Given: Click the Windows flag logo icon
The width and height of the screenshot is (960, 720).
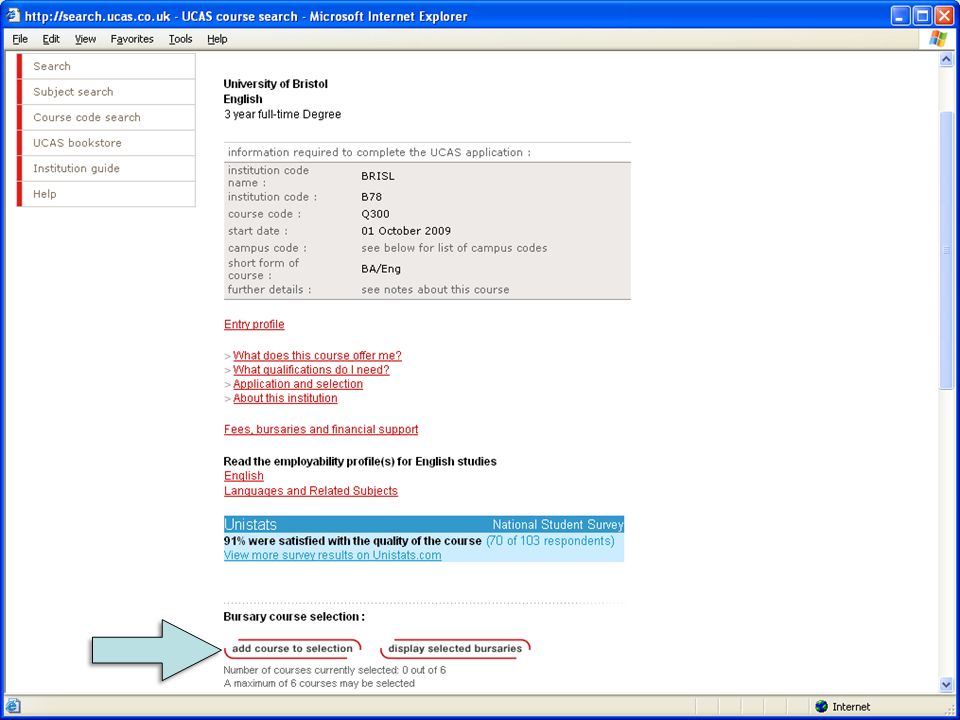Looking at the screenshot, I should tap(937, 39).
